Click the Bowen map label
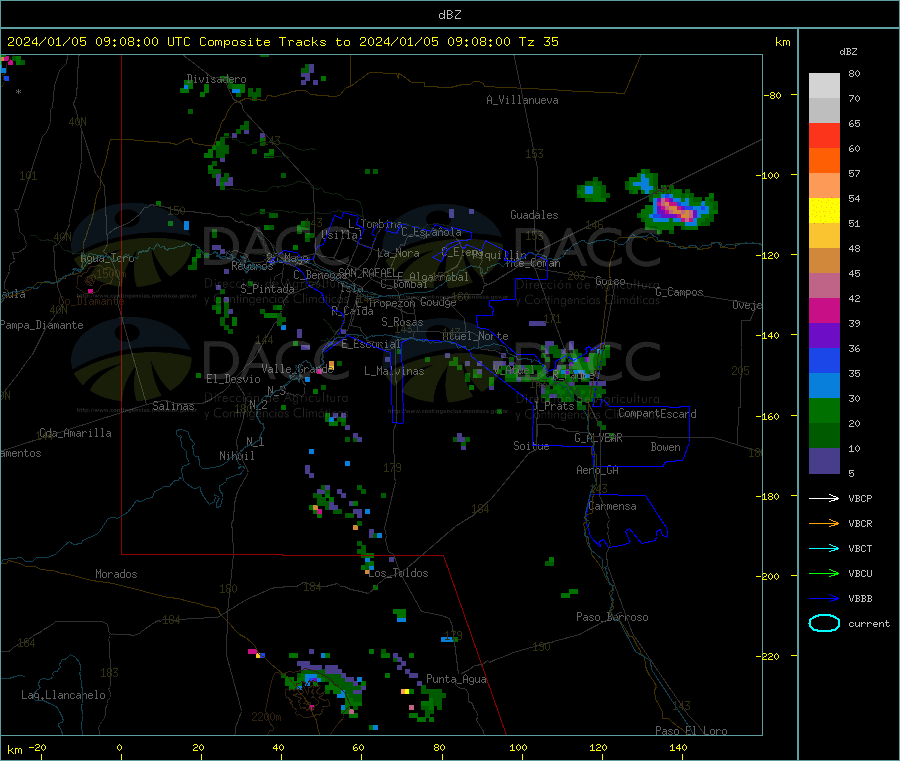 [665, 447]
